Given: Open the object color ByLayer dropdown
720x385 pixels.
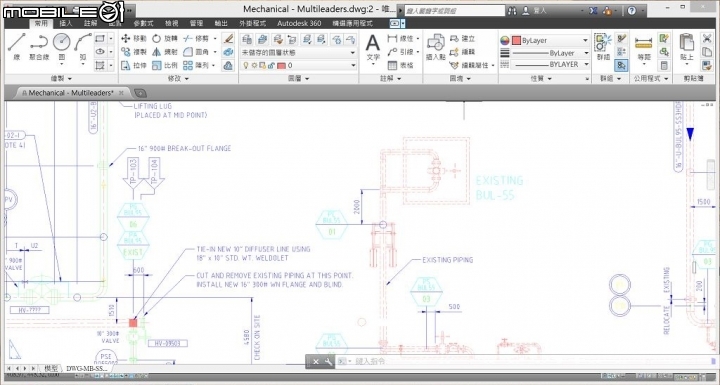Looking at the screenshot, I should (x=550, y=40).
